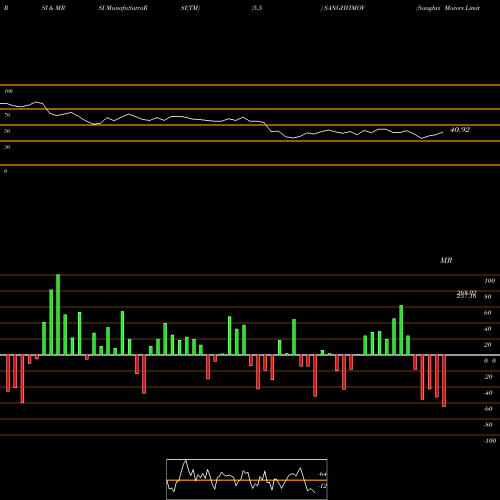Click the RSI axis label 30
The height and width of the screenshot is (500, 500).
click(x=7, y=147)
